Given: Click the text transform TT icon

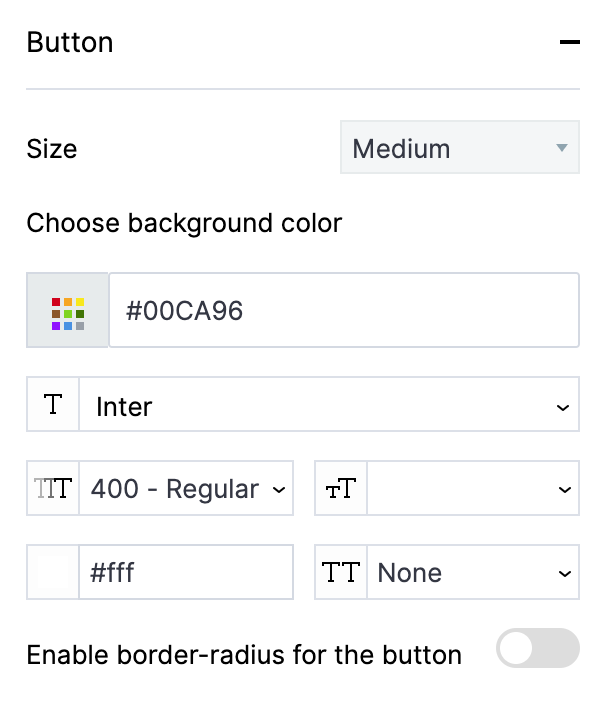Looking at the screenshot, I should coord(341,572).
